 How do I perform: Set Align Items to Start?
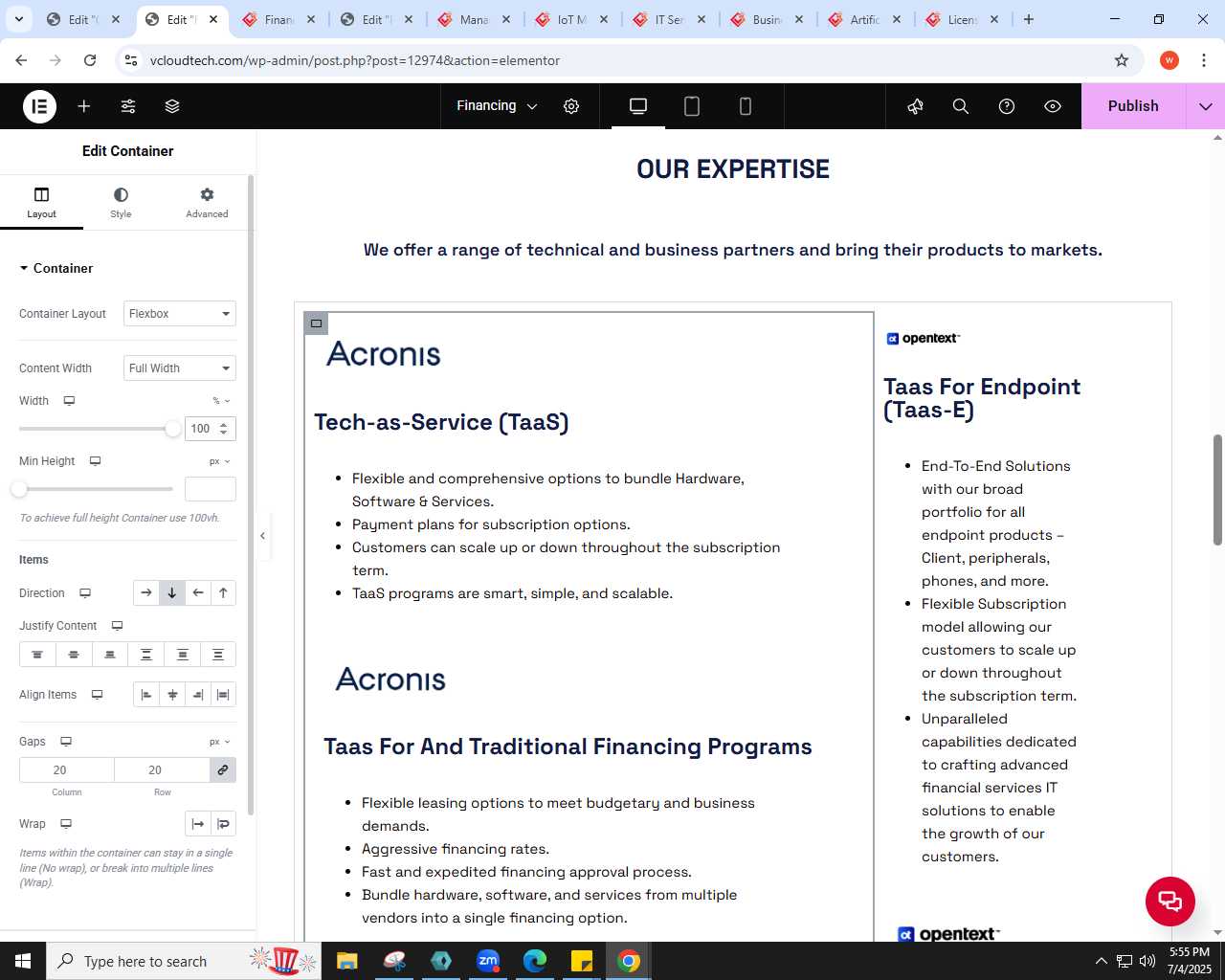click(x=146, y=695)
